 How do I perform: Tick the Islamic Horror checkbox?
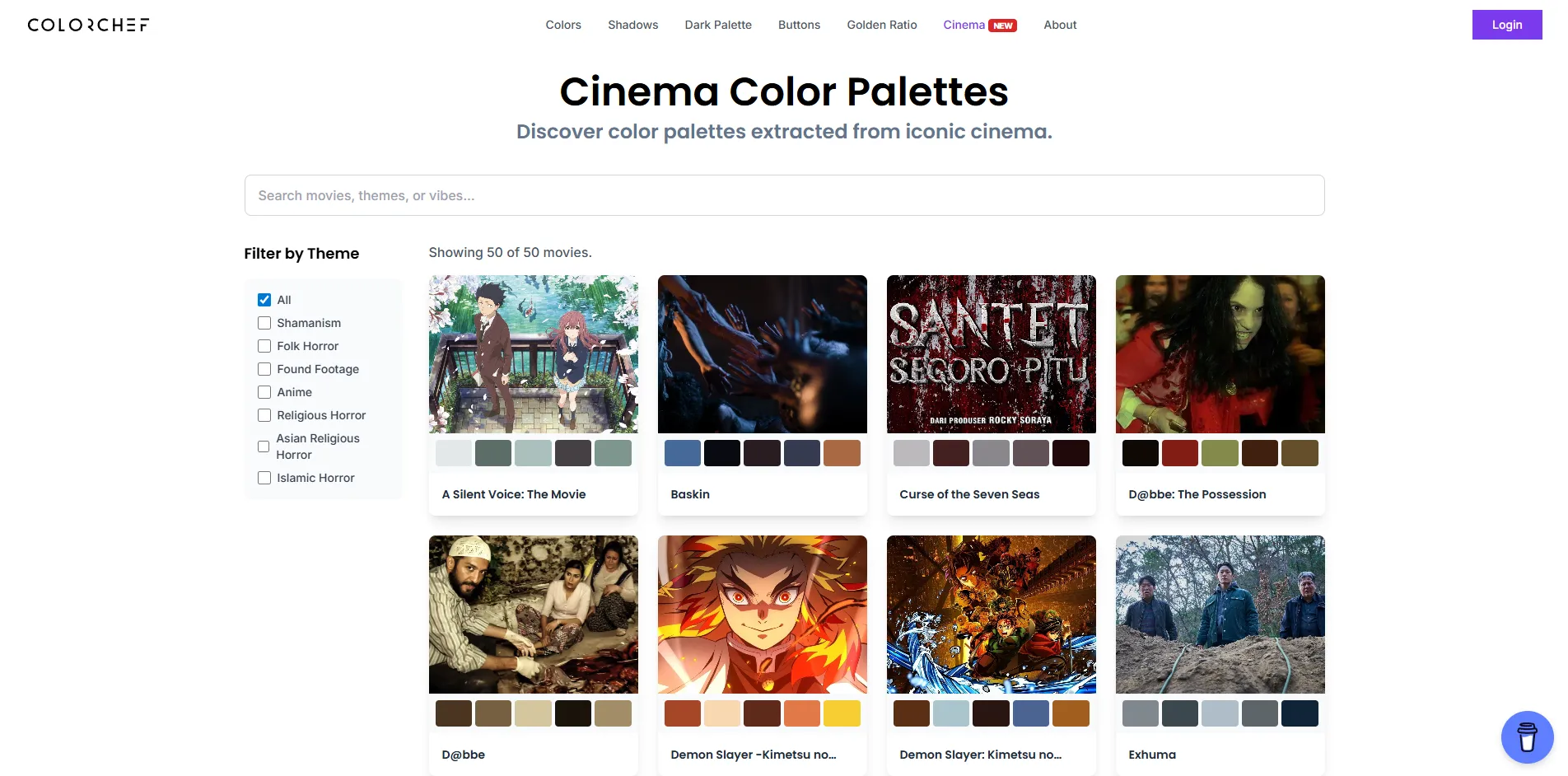click(264, 478)
